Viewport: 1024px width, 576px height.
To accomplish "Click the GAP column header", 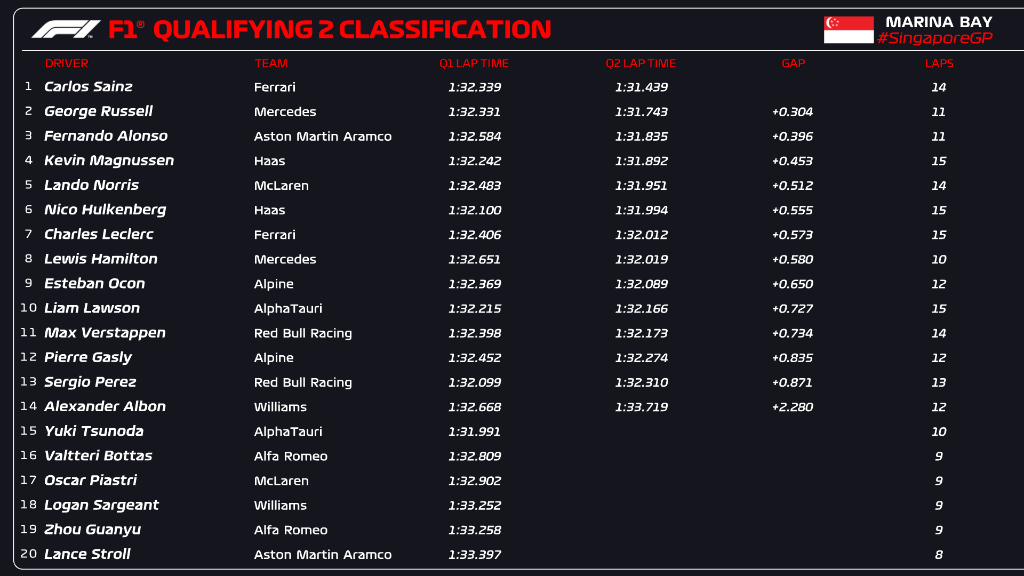I will [x=793, y=63].
